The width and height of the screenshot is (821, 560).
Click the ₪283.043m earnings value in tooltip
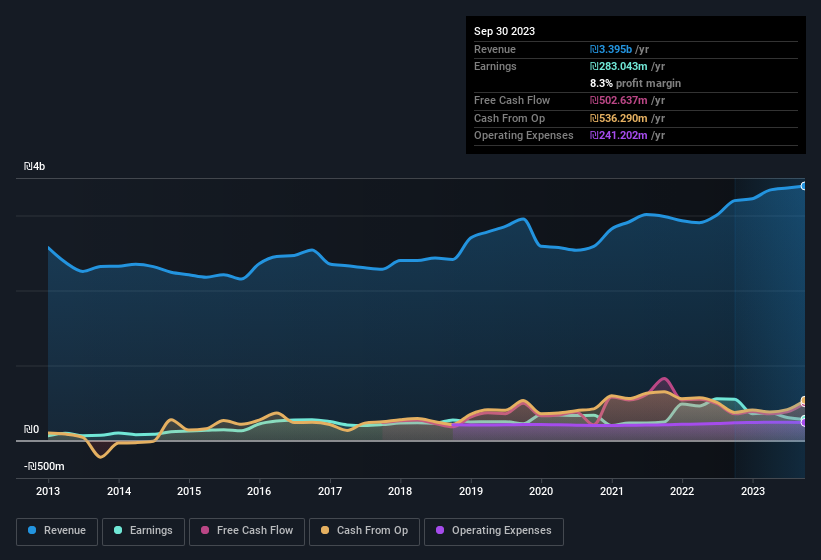(x=618, y=66)
